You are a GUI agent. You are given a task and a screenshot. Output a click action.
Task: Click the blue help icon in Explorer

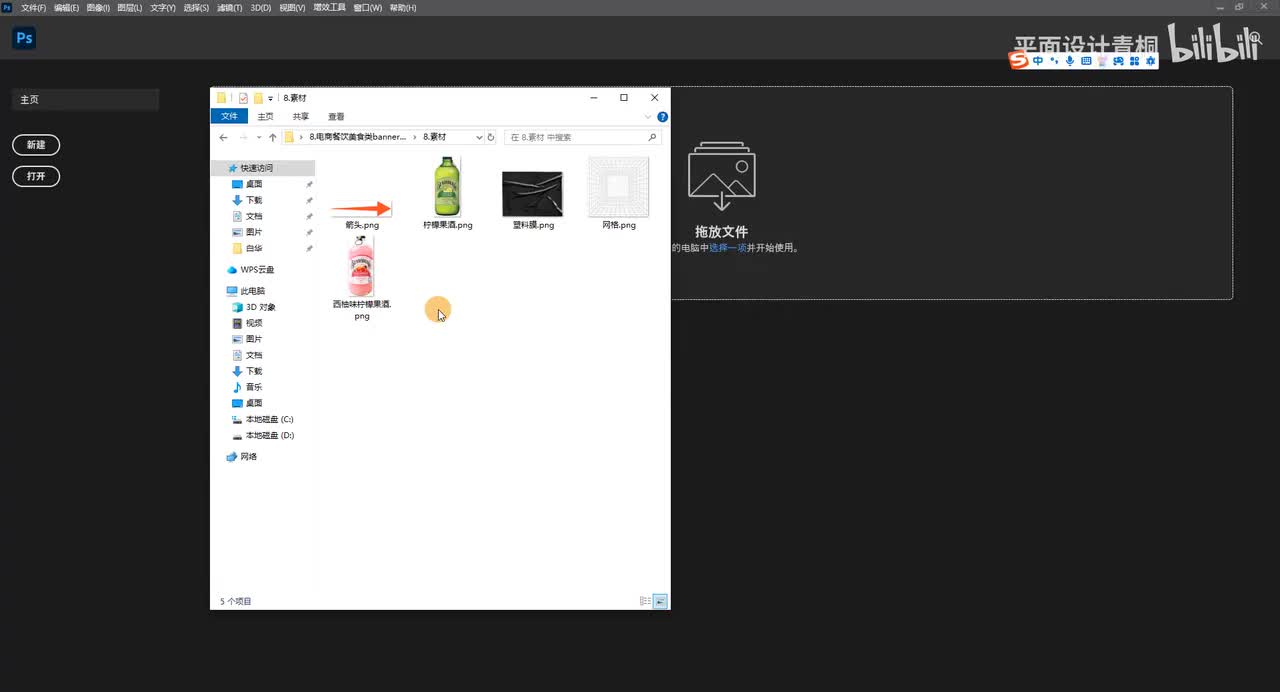point(662,117)
